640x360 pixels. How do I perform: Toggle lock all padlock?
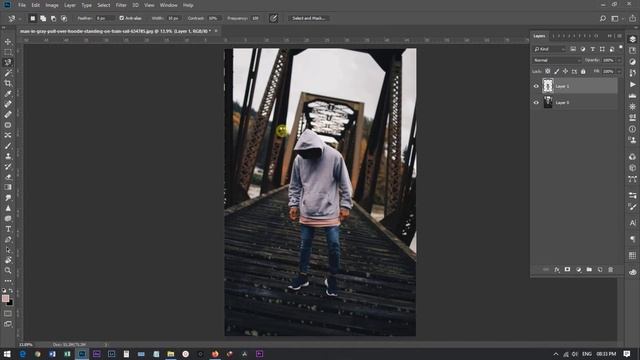click(583, 71)
